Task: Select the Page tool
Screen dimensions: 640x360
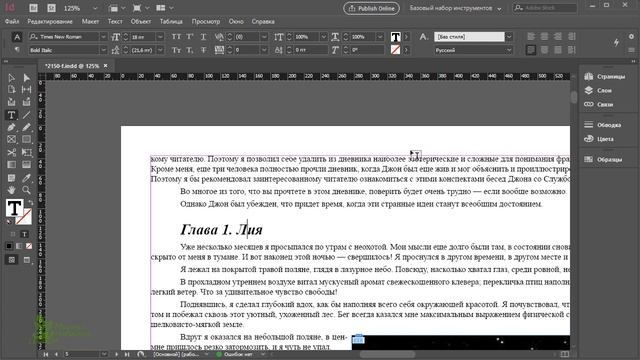Action: [x=11, y=89]
